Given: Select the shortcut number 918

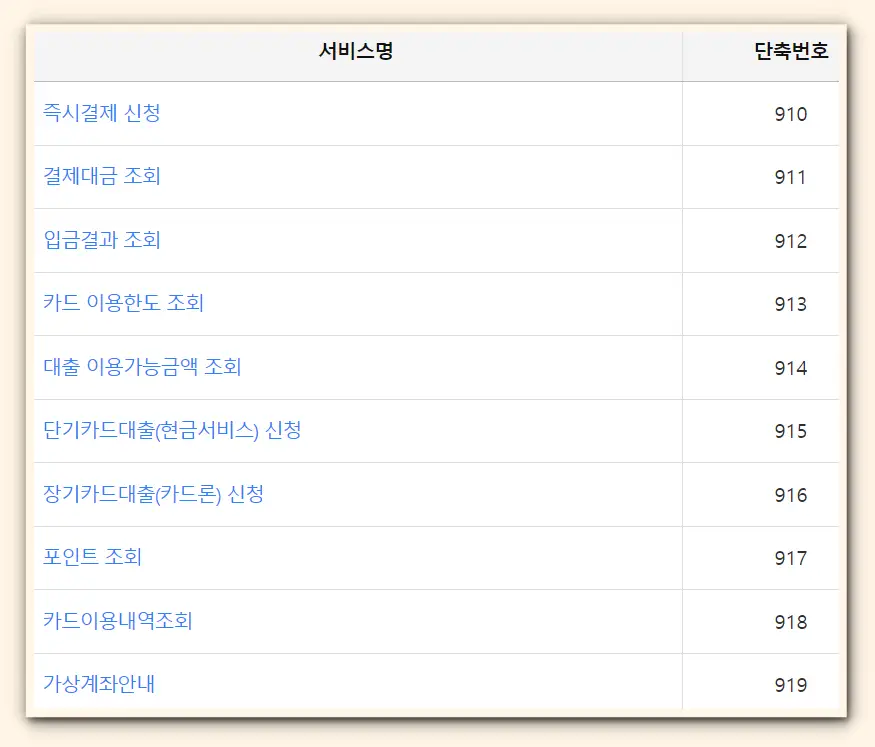Looking at the screenshot, I should click(791, 621).
